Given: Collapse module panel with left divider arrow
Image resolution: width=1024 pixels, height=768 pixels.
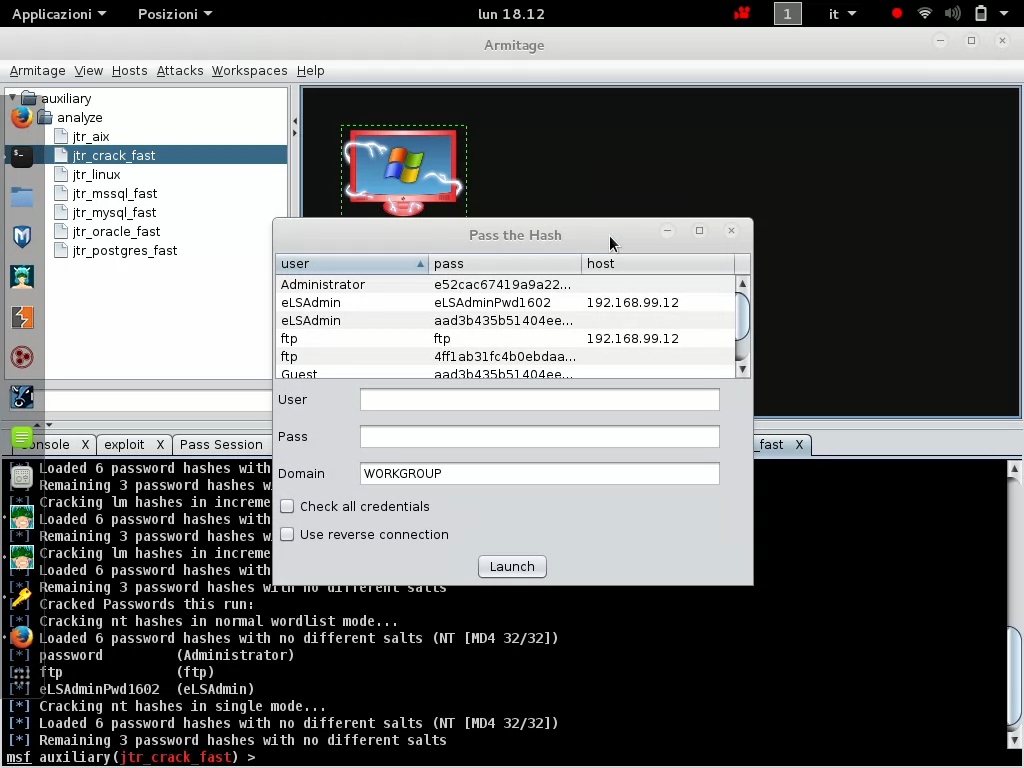Looking at the screenshot, I should (x=295, y=121).
